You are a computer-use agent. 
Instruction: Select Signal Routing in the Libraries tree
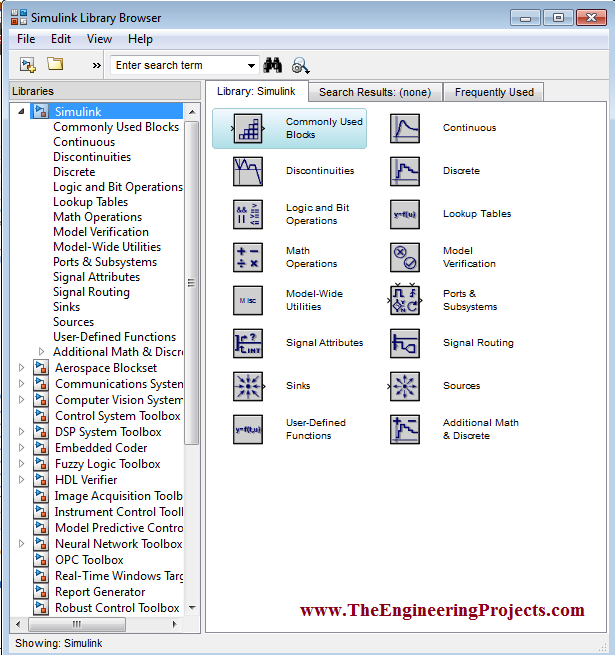[91, 292]
